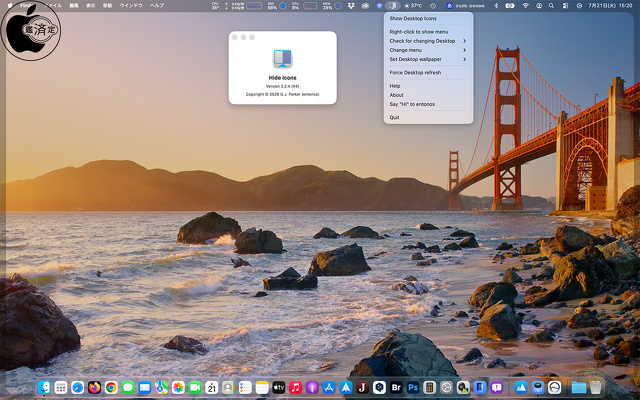Click Hide Icons app icon in About window
The width and height of the screenshot is (640, 400).
pyautogui.click(x=282, y=58)
